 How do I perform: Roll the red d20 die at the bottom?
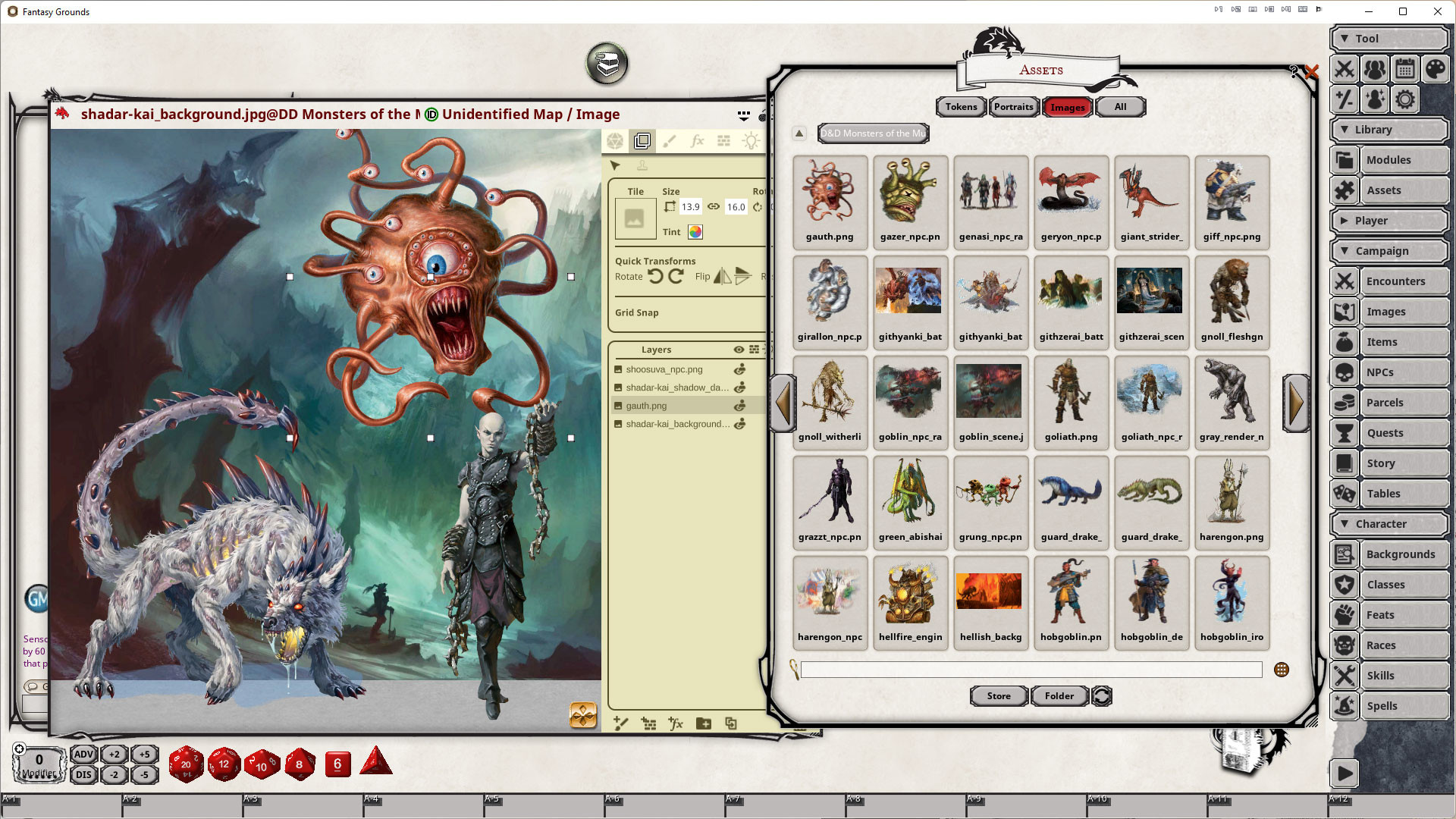[x=185, y=764]
